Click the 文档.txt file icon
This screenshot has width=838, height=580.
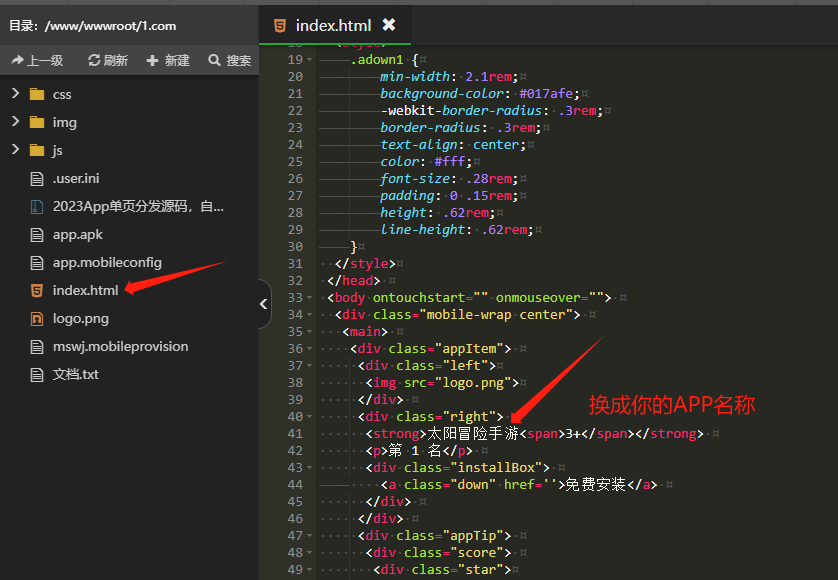pyautogui.click(x=37, y=375)
